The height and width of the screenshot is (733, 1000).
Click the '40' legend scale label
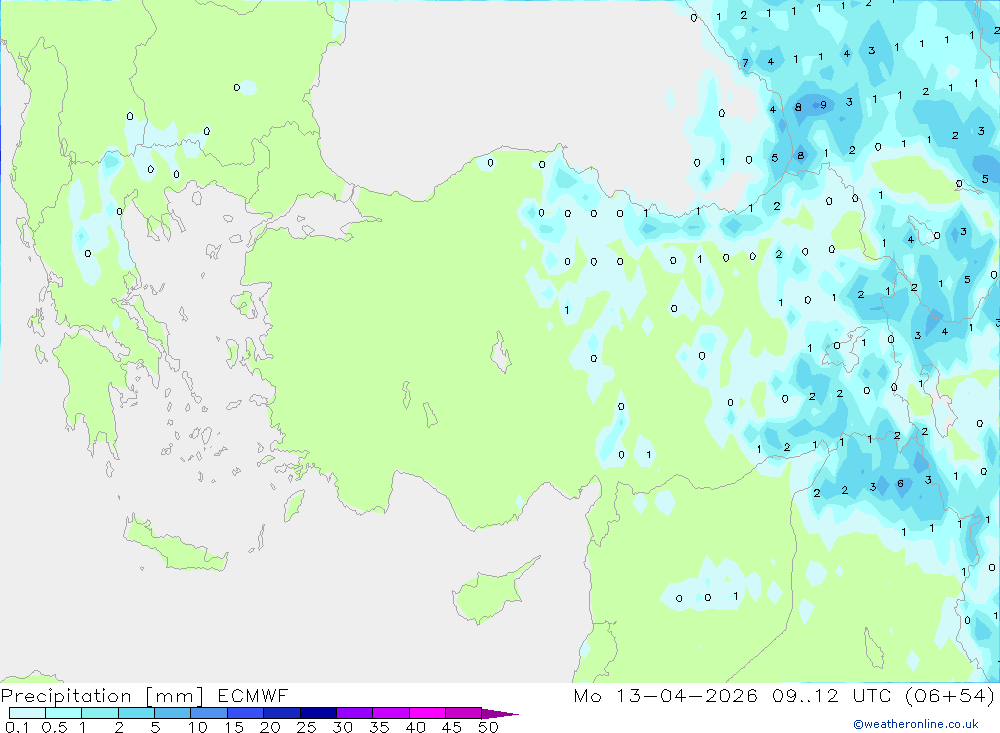415,727
